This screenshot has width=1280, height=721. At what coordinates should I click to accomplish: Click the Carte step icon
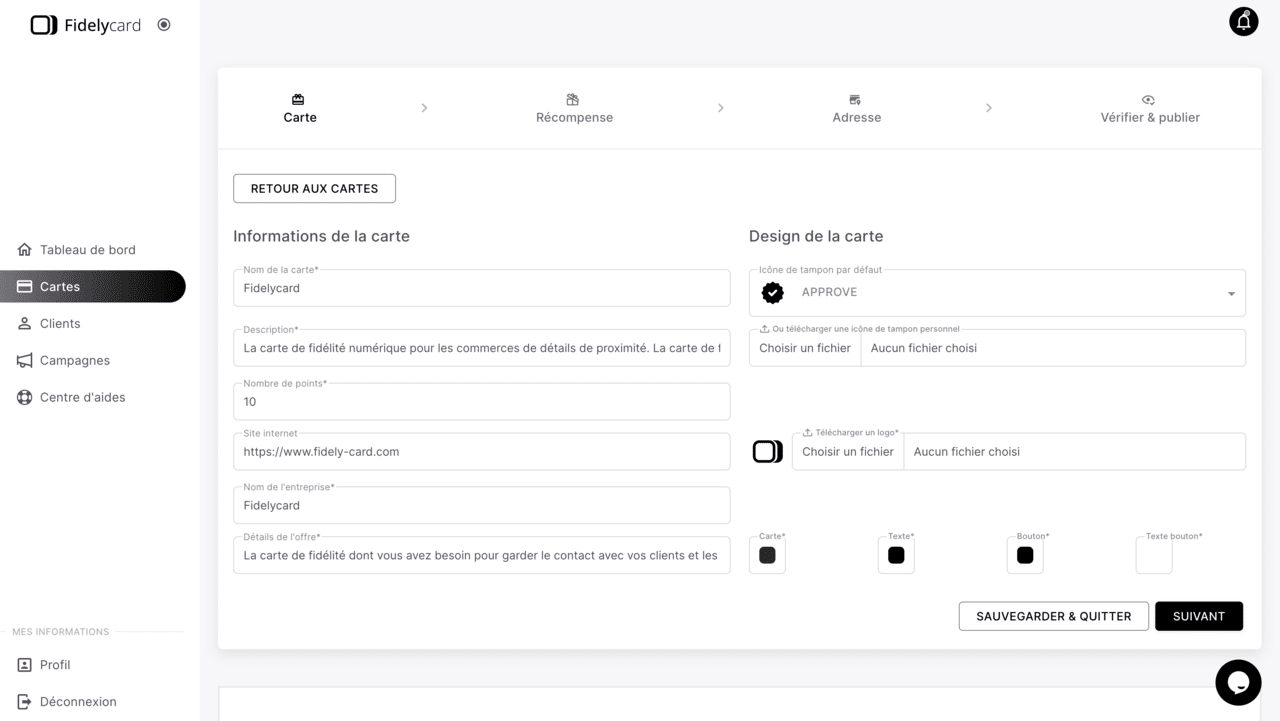298,100
